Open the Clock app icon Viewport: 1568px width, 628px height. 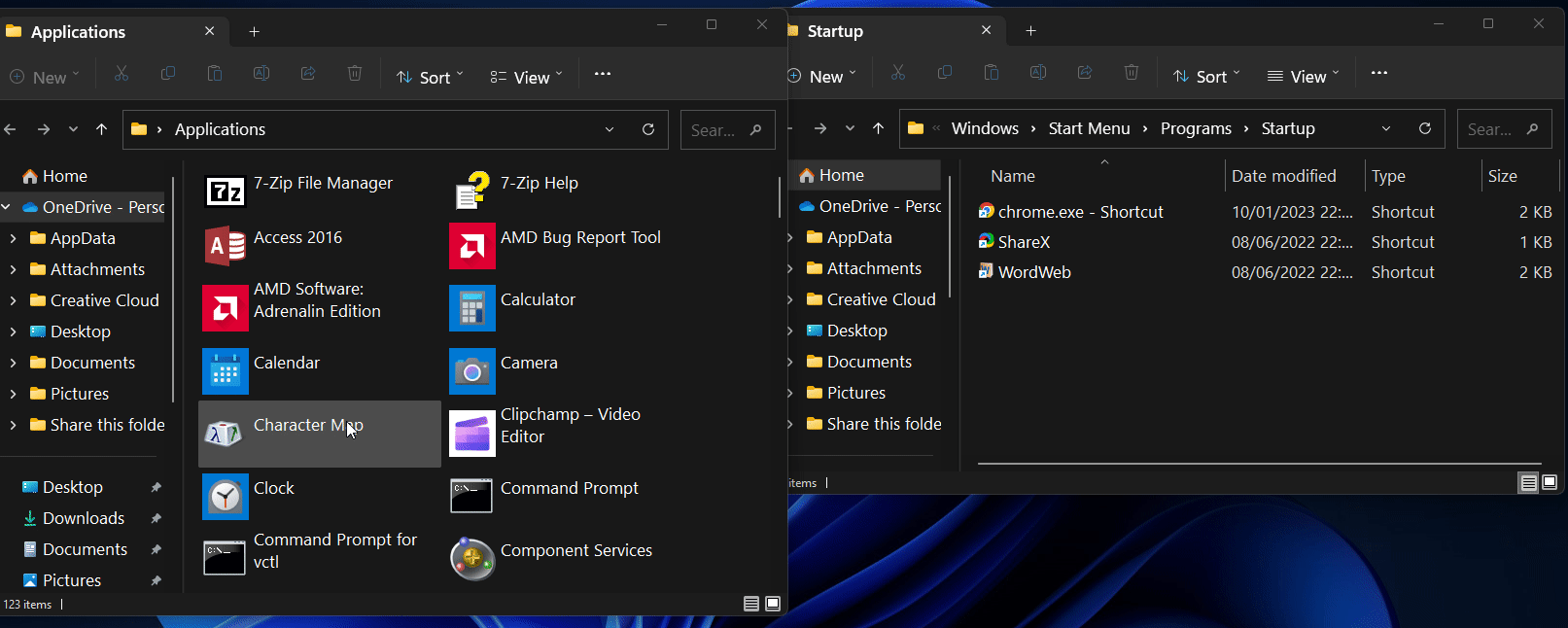tap(226, 497)
